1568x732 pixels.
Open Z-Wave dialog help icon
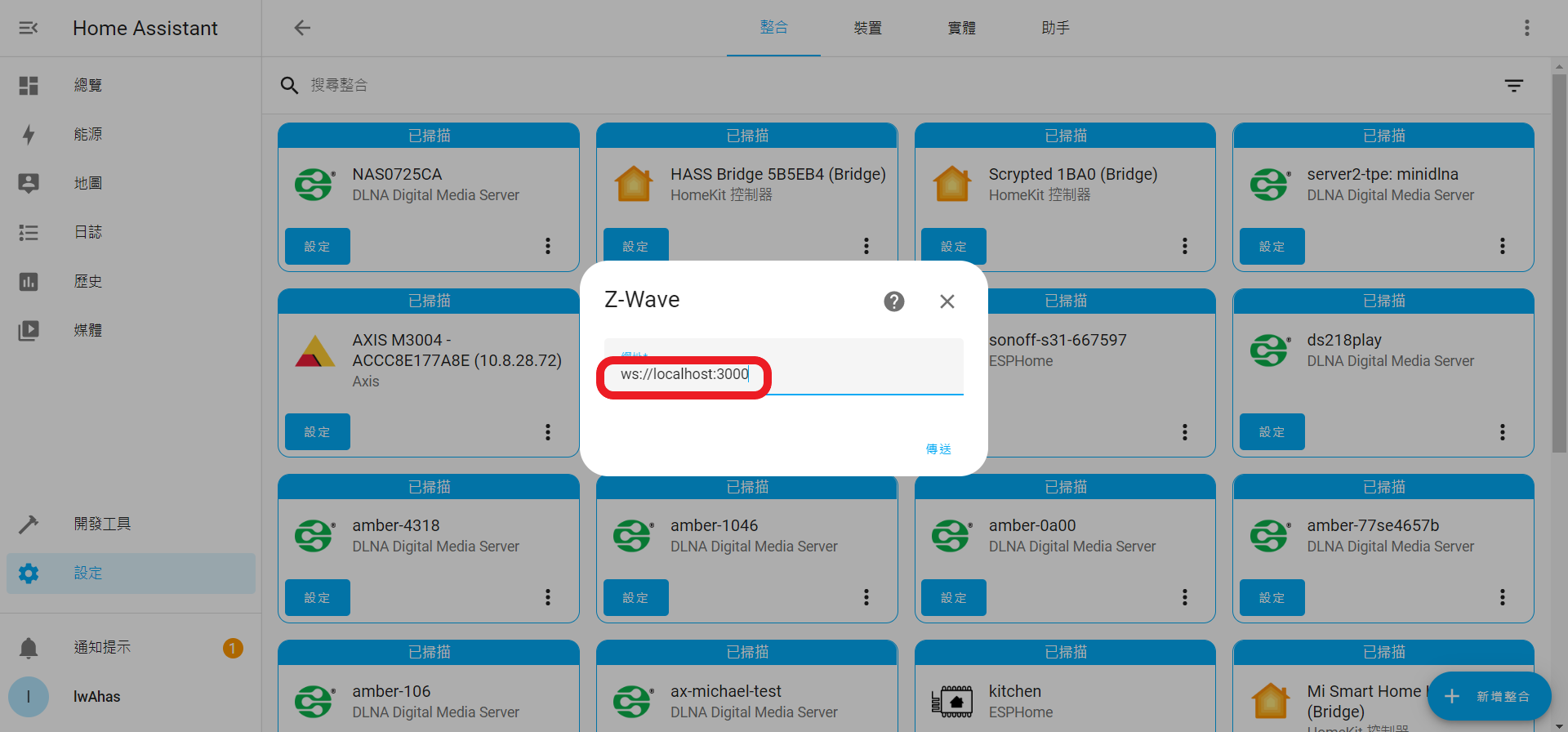[894, 301]
